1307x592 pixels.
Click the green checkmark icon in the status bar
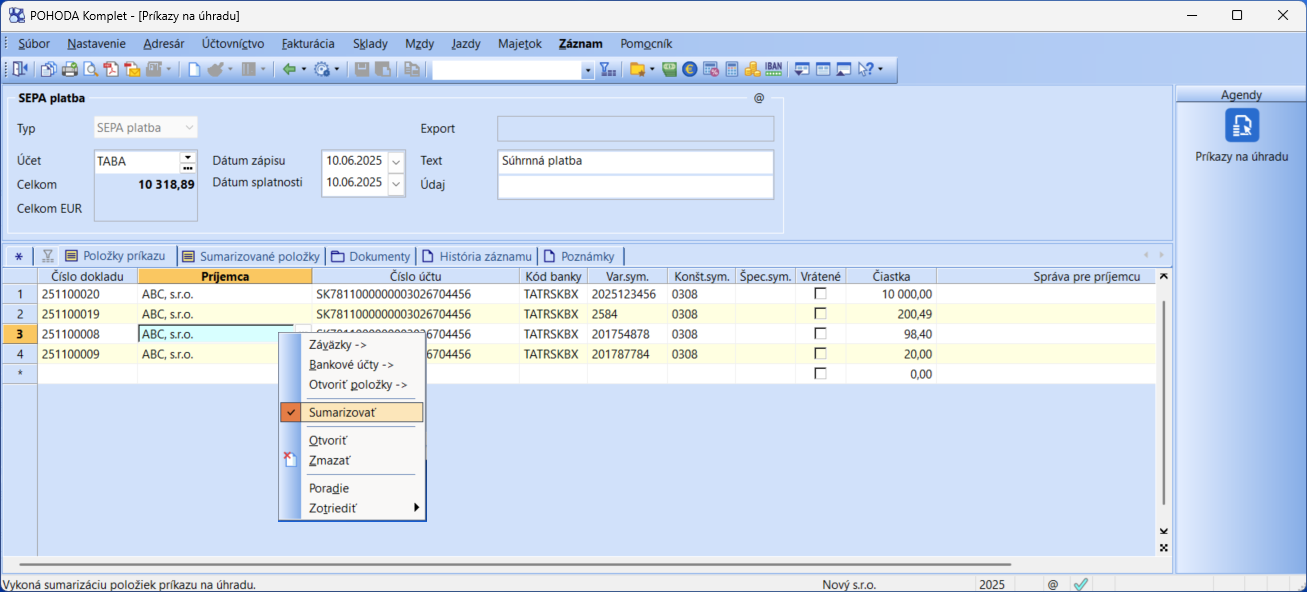pos(1080,584)
